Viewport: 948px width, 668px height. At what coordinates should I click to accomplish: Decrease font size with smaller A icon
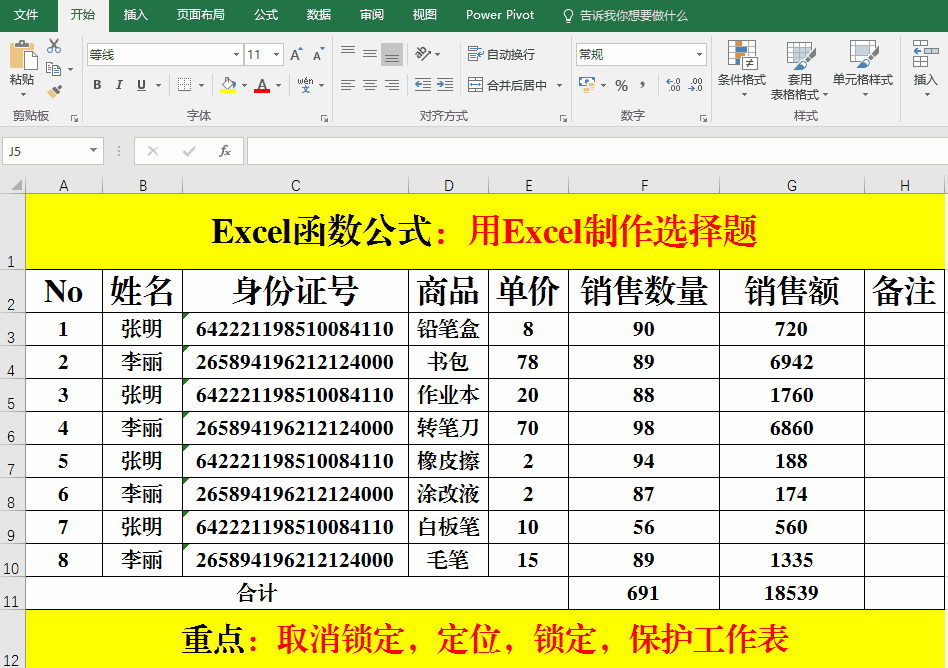pos(318,55)
